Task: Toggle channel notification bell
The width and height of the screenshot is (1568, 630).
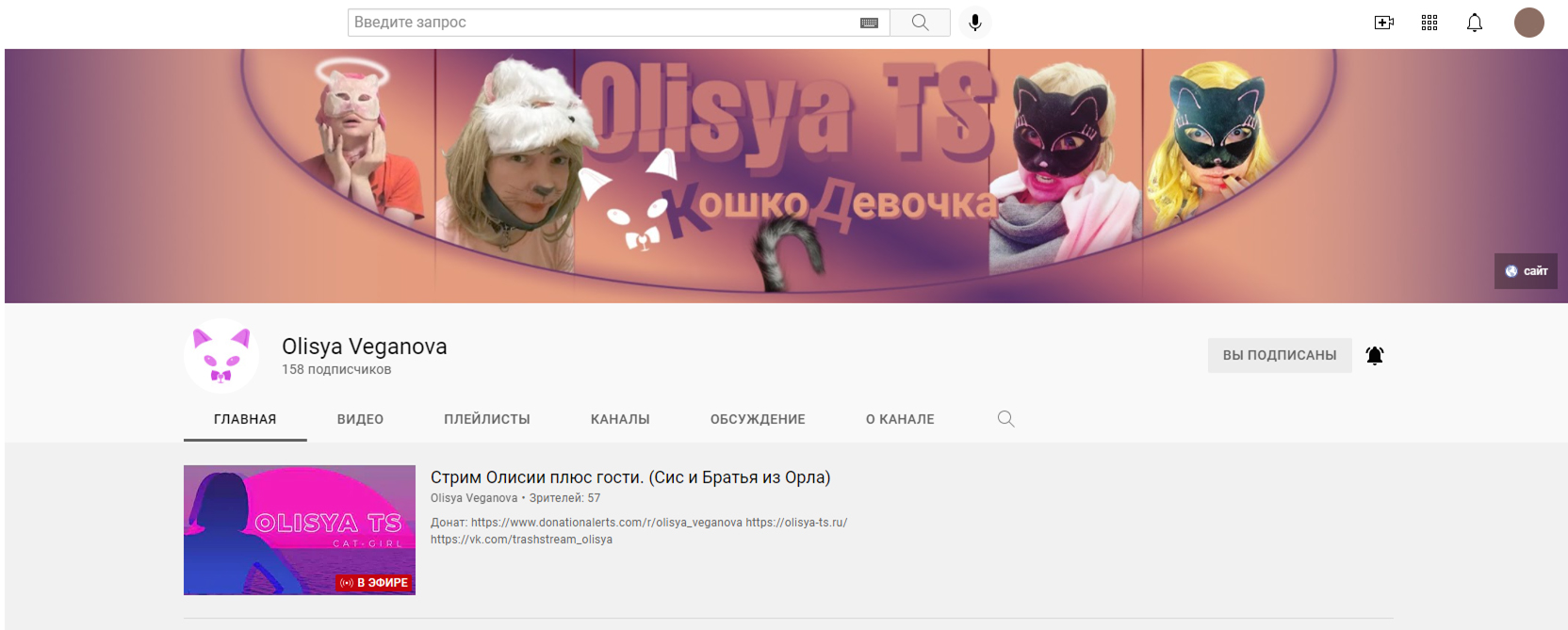Action: coord(1375,355)
